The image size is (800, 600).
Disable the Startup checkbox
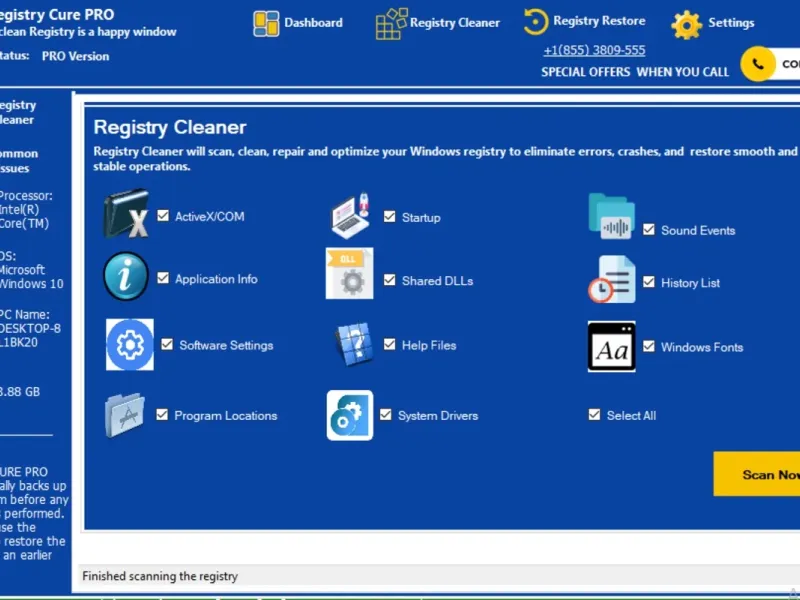(x=390, y=217)
